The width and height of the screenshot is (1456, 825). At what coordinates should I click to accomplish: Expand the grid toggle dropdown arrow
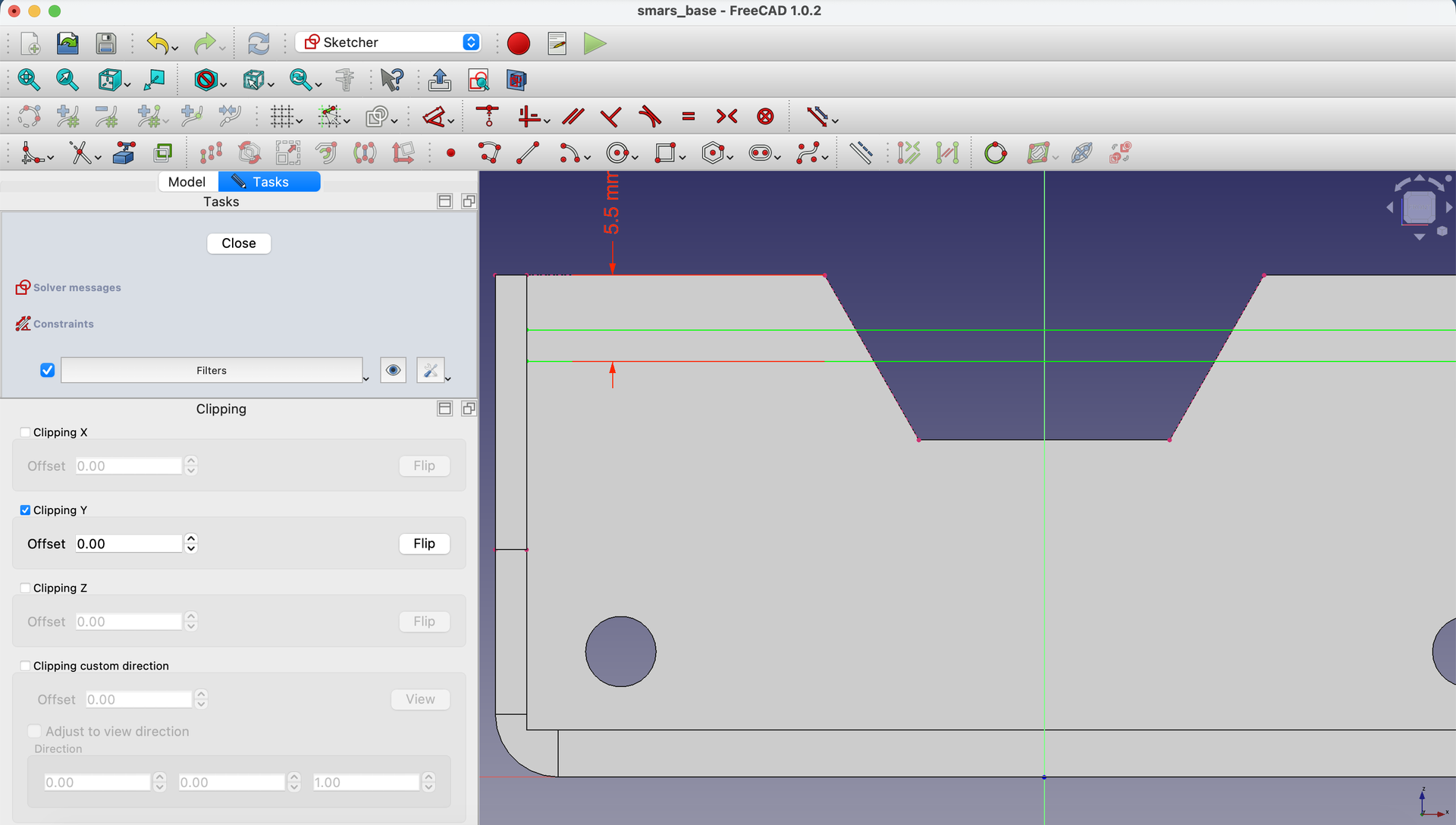click(x=300, y=121)
